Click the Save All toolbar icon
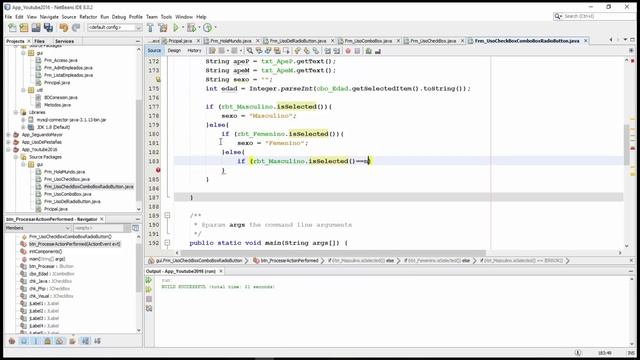Viewport: 640px width, 360px height. 49,28
